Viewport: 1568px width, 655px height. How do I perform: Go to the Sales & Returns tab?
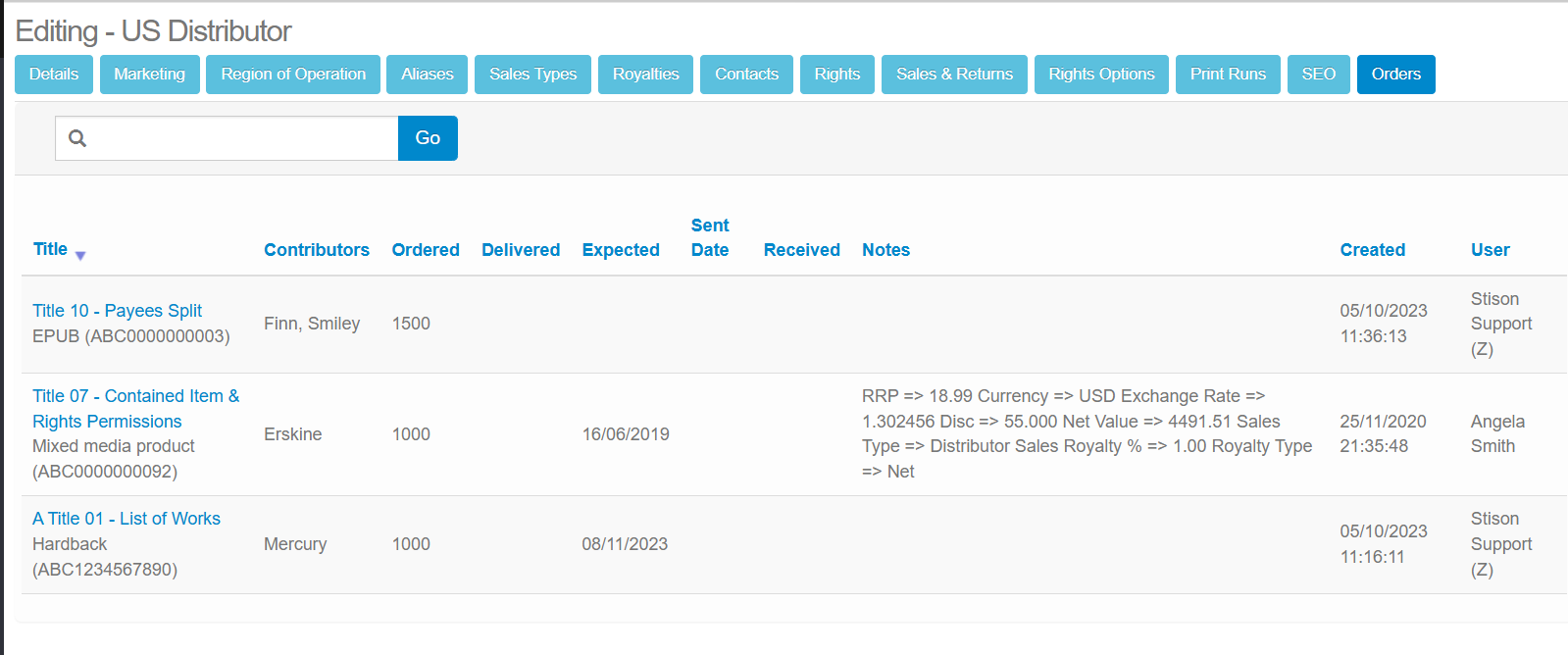coord(954,75)
